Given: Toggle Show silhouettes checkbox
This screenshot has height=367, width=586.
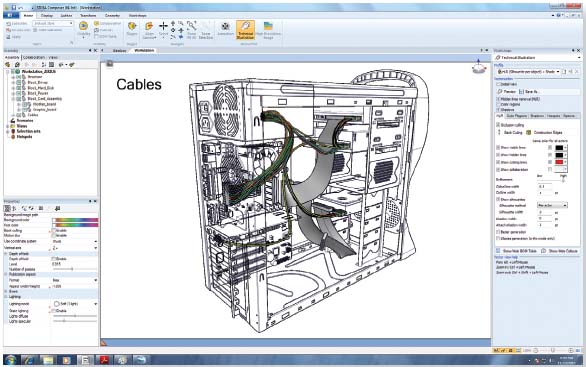Looking at the screenshot, I should (x=498, y=200).
